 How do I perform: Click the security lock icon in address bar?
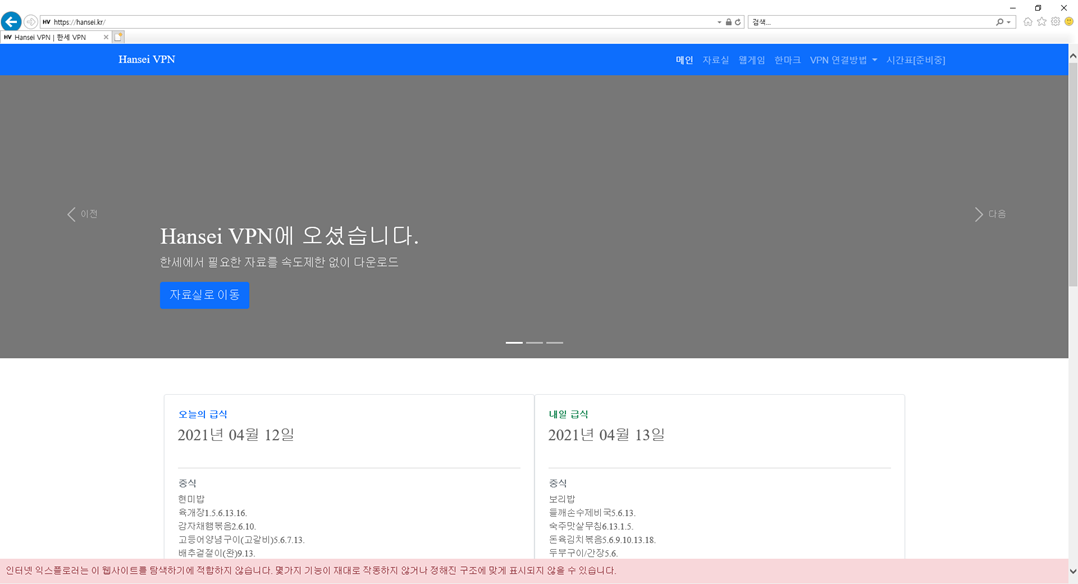click(728, 22)
